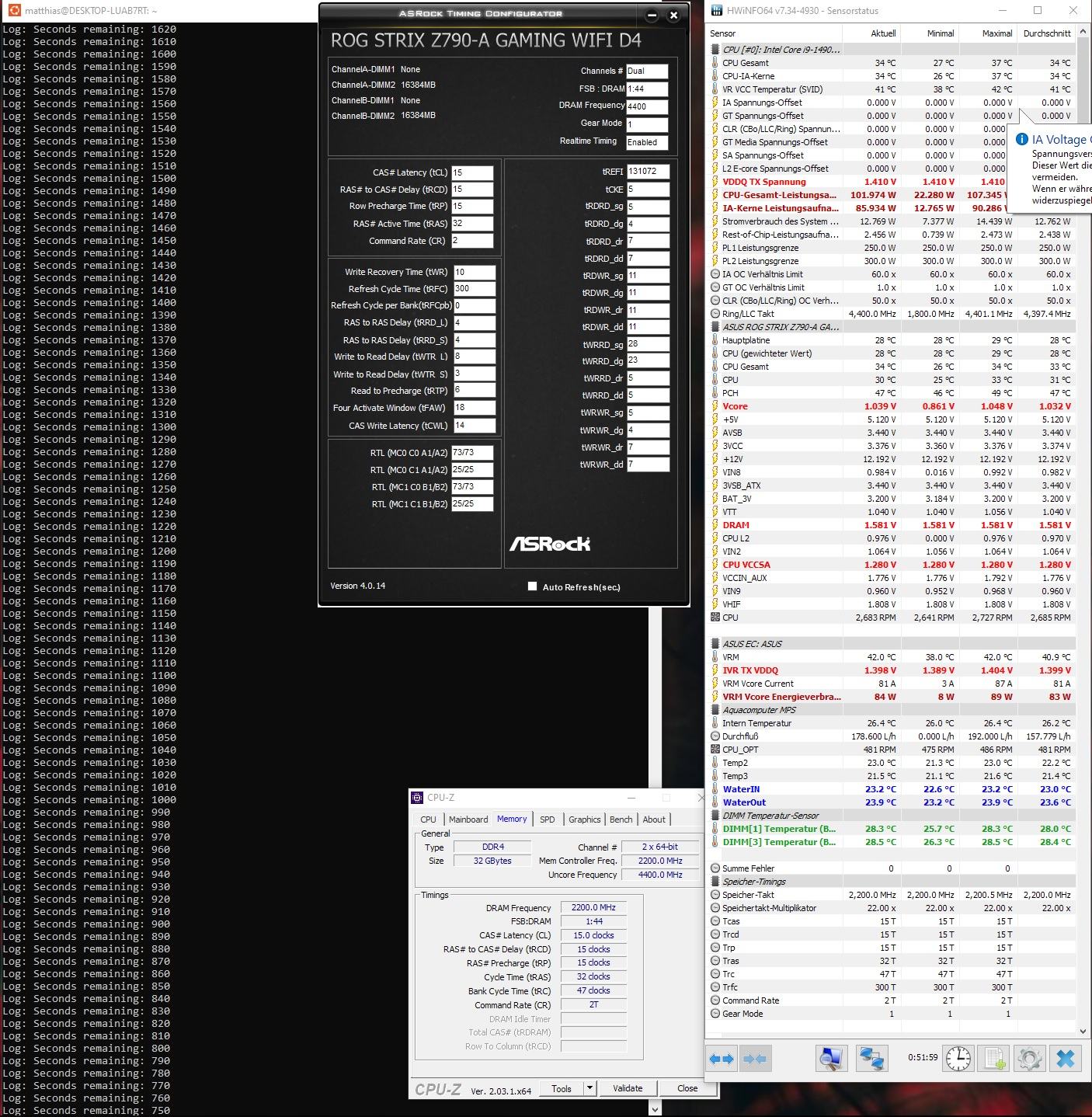Viewport: 1092px width, 1117px height.
Task: Click the terminal window scrollbar down arrow
Action: pos(655,1108)
